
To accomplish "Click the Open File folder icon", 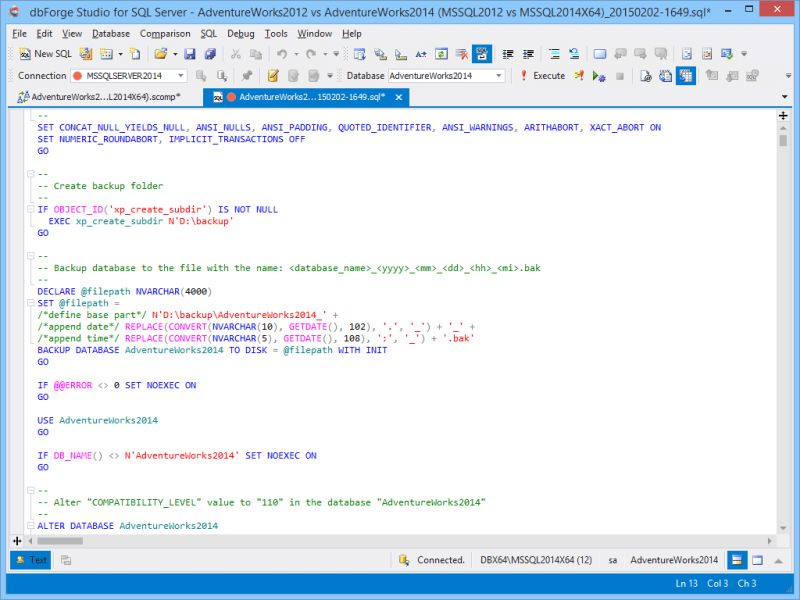I will pos(161,54).
